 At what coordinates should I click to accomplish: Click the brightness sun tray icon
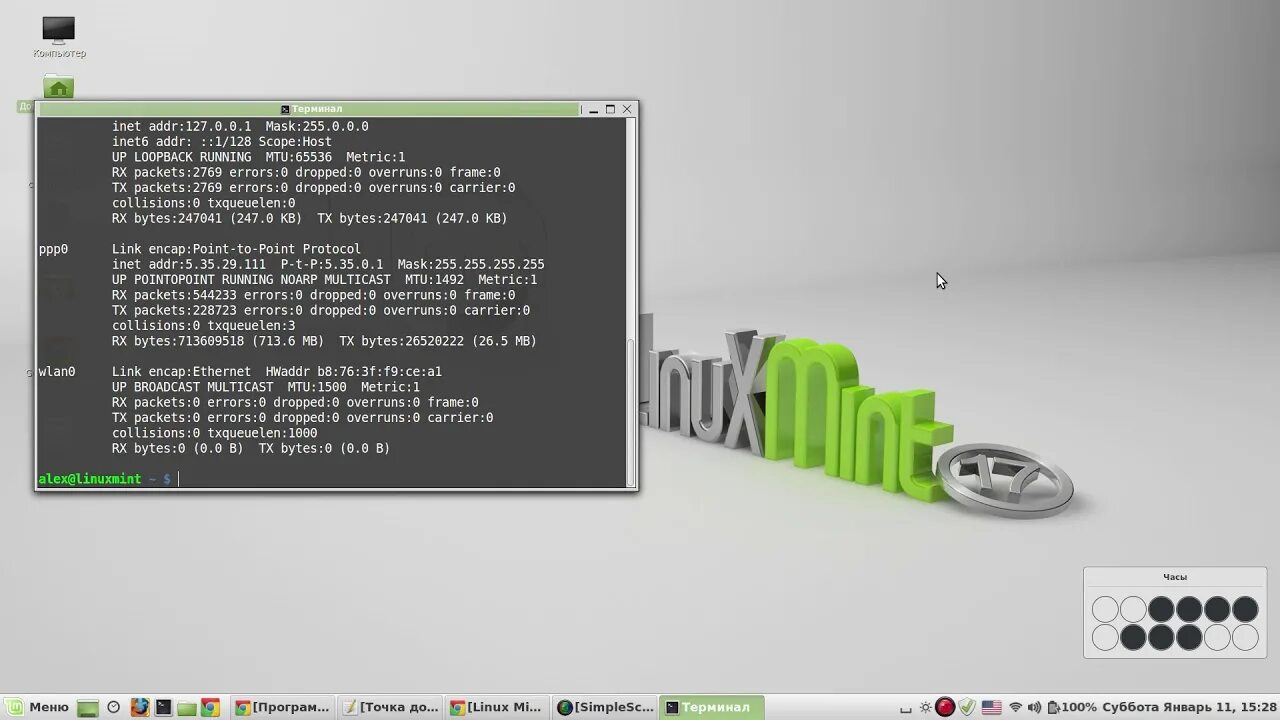926,708
